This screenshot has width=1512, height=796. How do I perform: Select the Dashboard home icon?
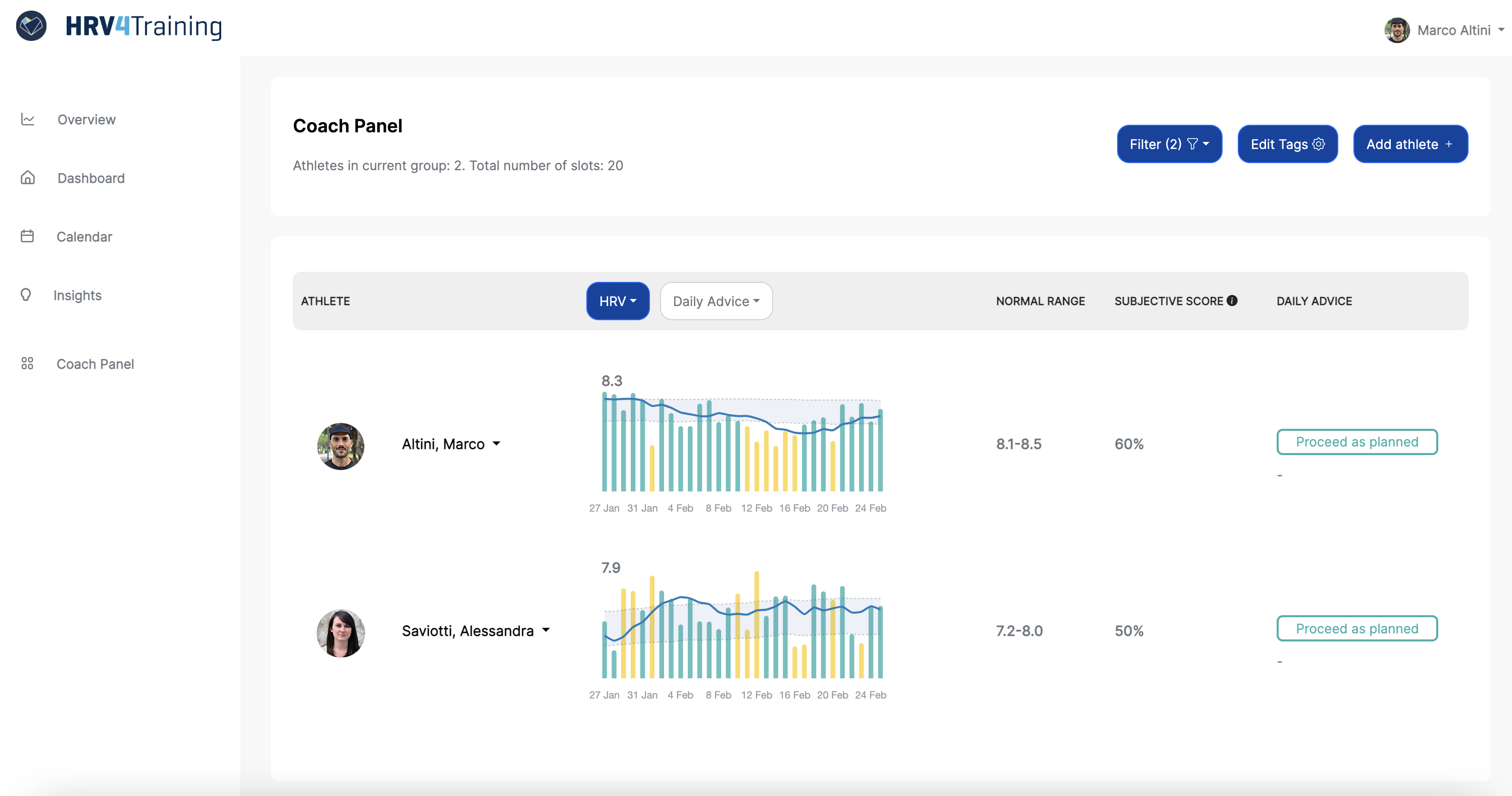(x=28, y=177)
